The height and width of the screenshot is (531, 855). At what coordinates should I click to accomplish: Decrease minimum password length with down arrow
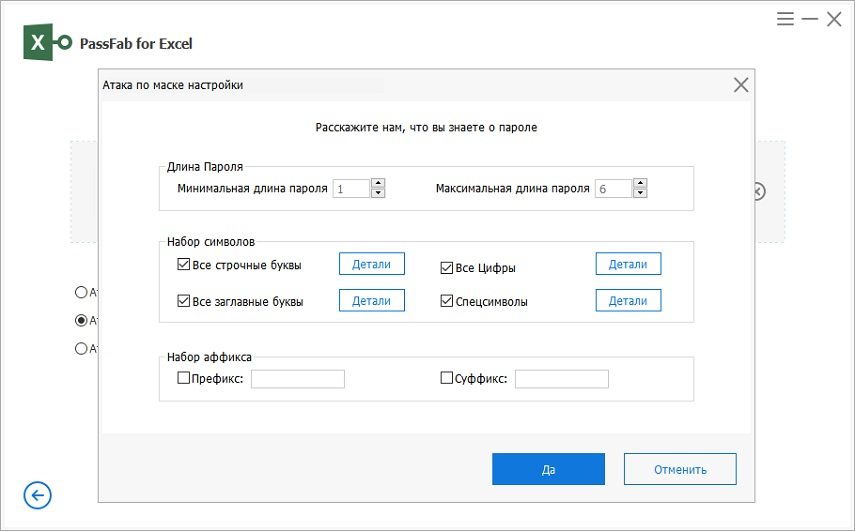pos(378,193)
